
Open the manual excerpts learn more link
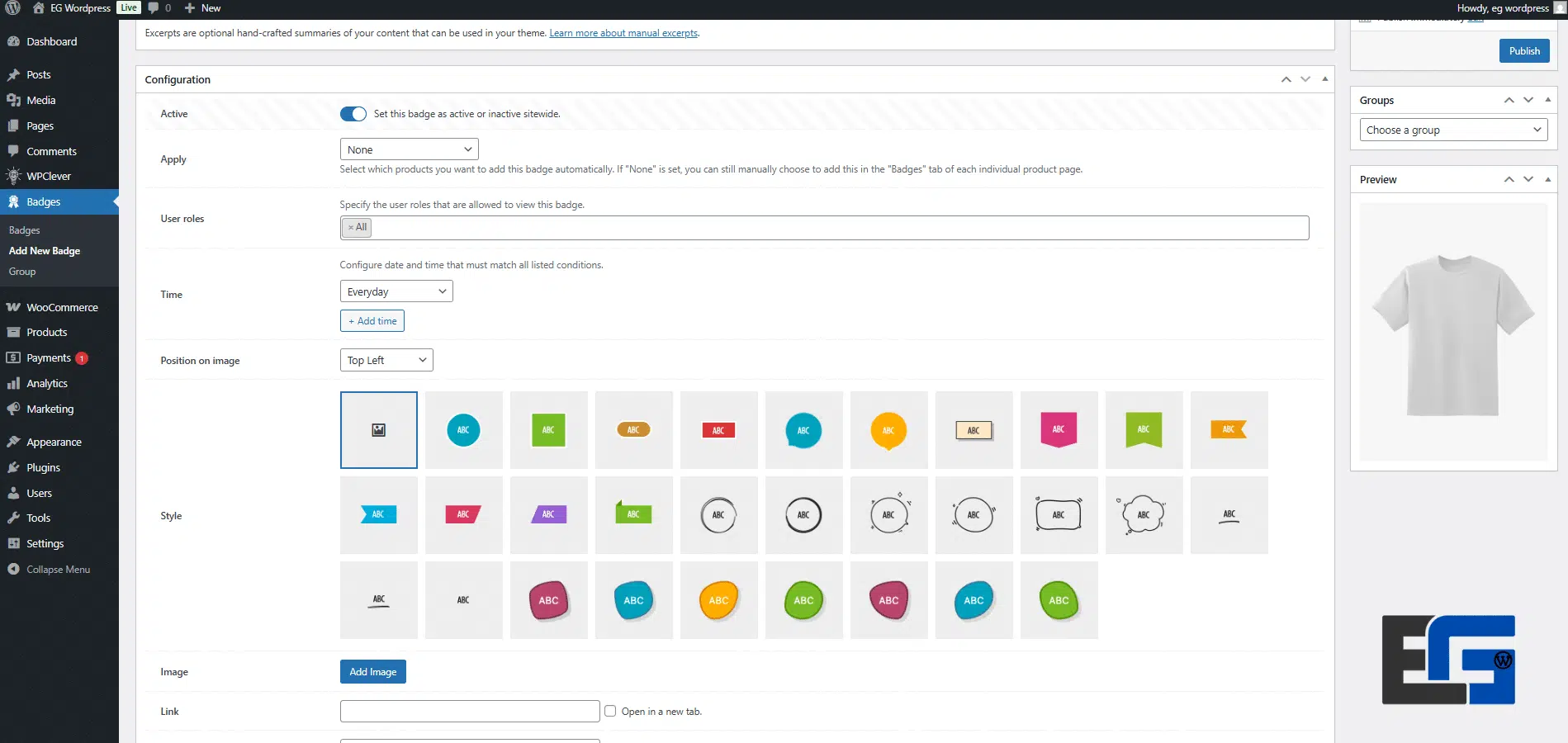[x=623, y=33]
